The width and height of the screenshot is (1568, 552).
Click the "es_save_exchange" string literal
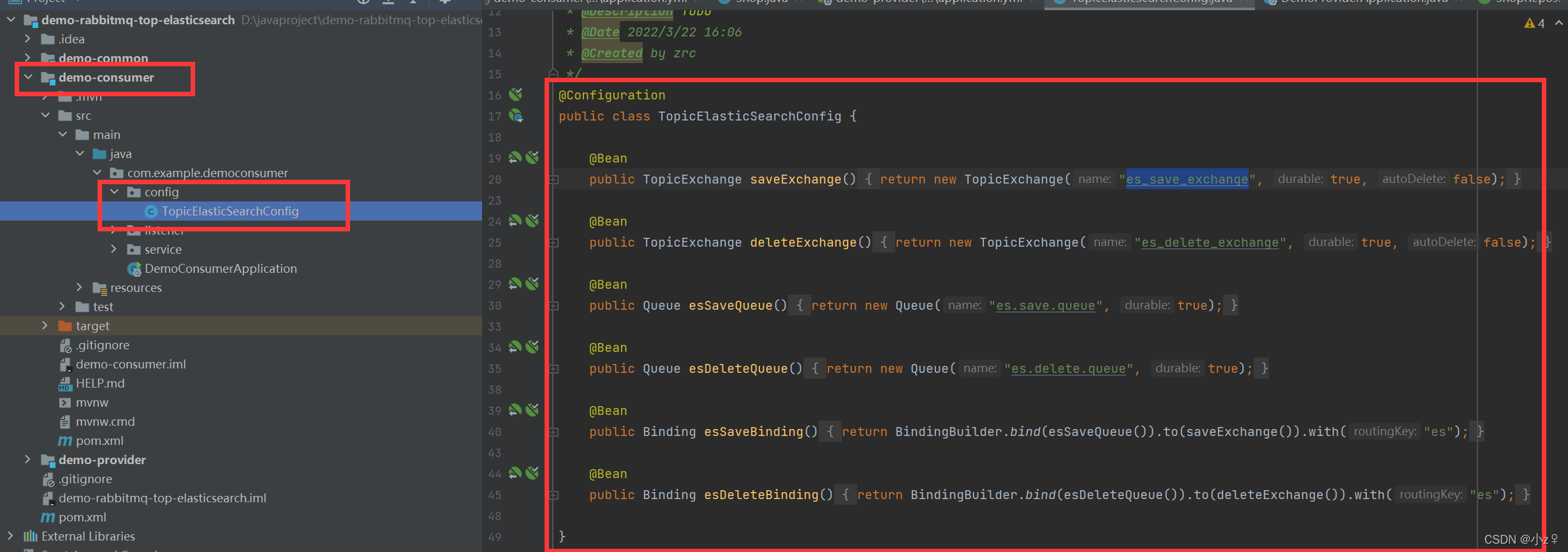coord(1187,180)
